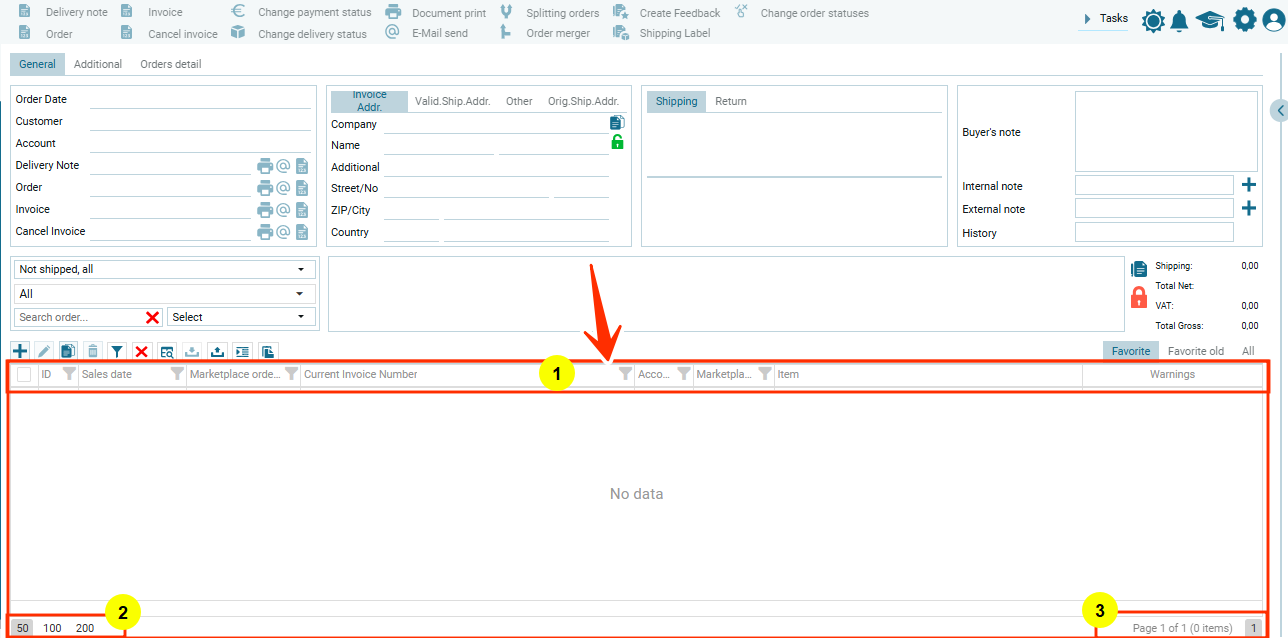Toggle the green unlock icon next to Name
The width and height of the screenshot is (1288, 638).
coord(617,142)
